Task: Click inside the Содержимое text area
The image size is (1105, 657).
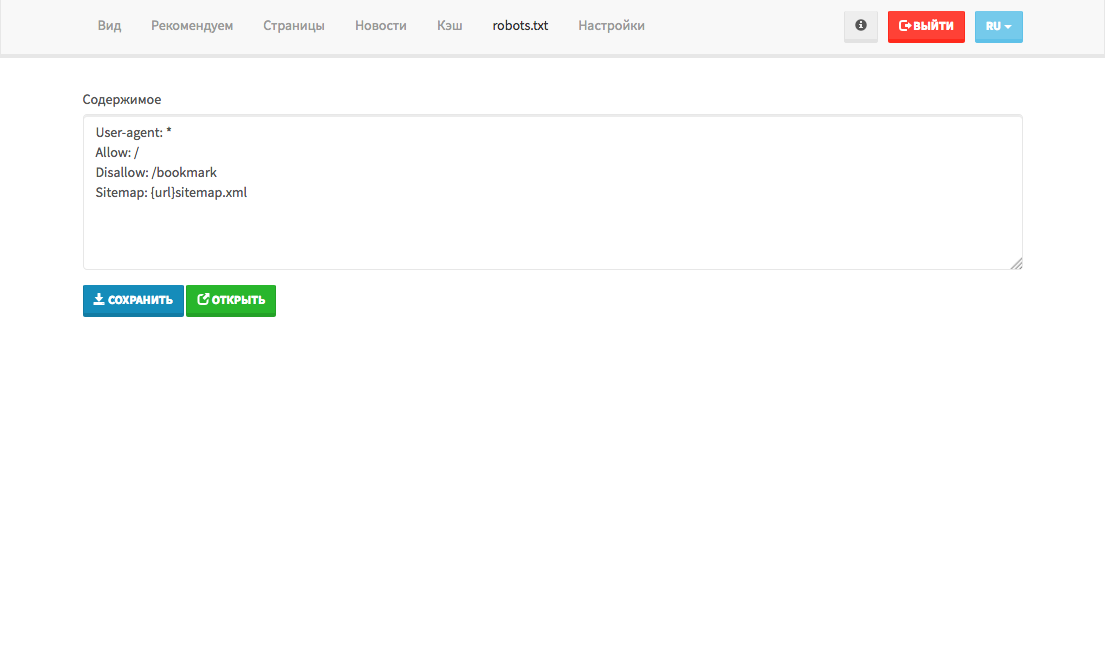Action: point(552,230)
